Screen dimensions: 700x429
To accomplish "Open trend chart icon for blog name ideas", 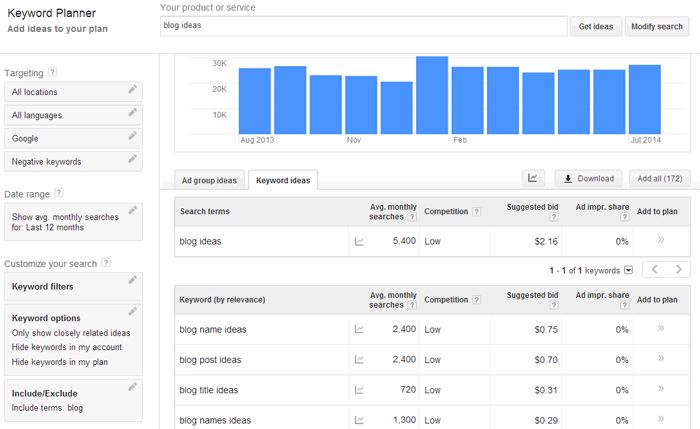I will coord(359,329).
